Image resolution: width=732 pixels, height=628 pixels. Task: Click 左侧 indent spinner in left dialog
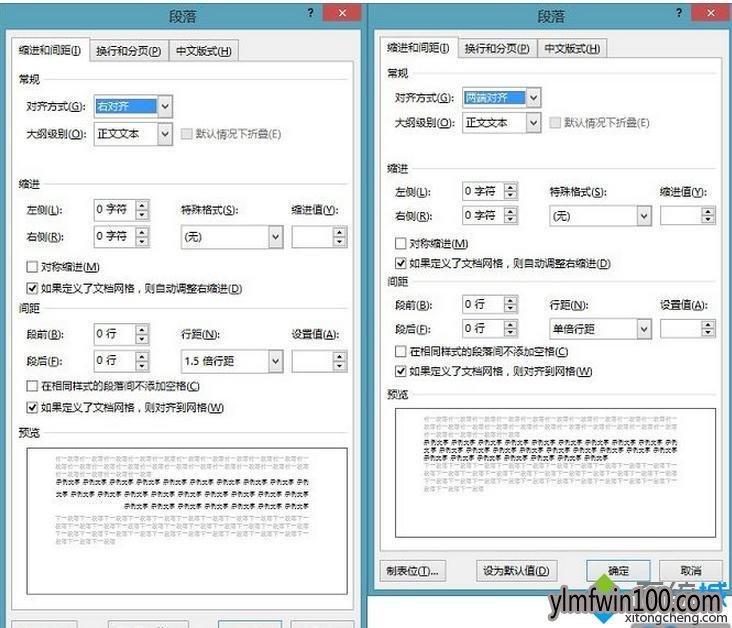pyautogui.click(x=142, y=210)
